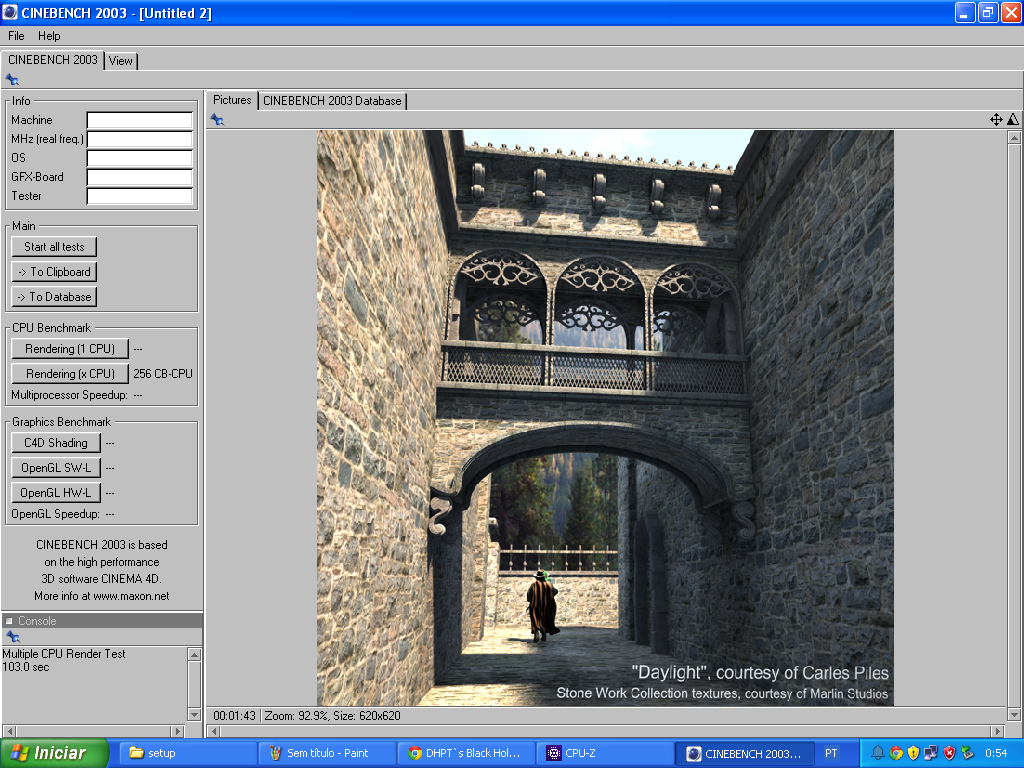Click the pin icon below CINEBENCH 2003 tab
The height and width of the screenshot is (768, 1024).
coord(12,80)
